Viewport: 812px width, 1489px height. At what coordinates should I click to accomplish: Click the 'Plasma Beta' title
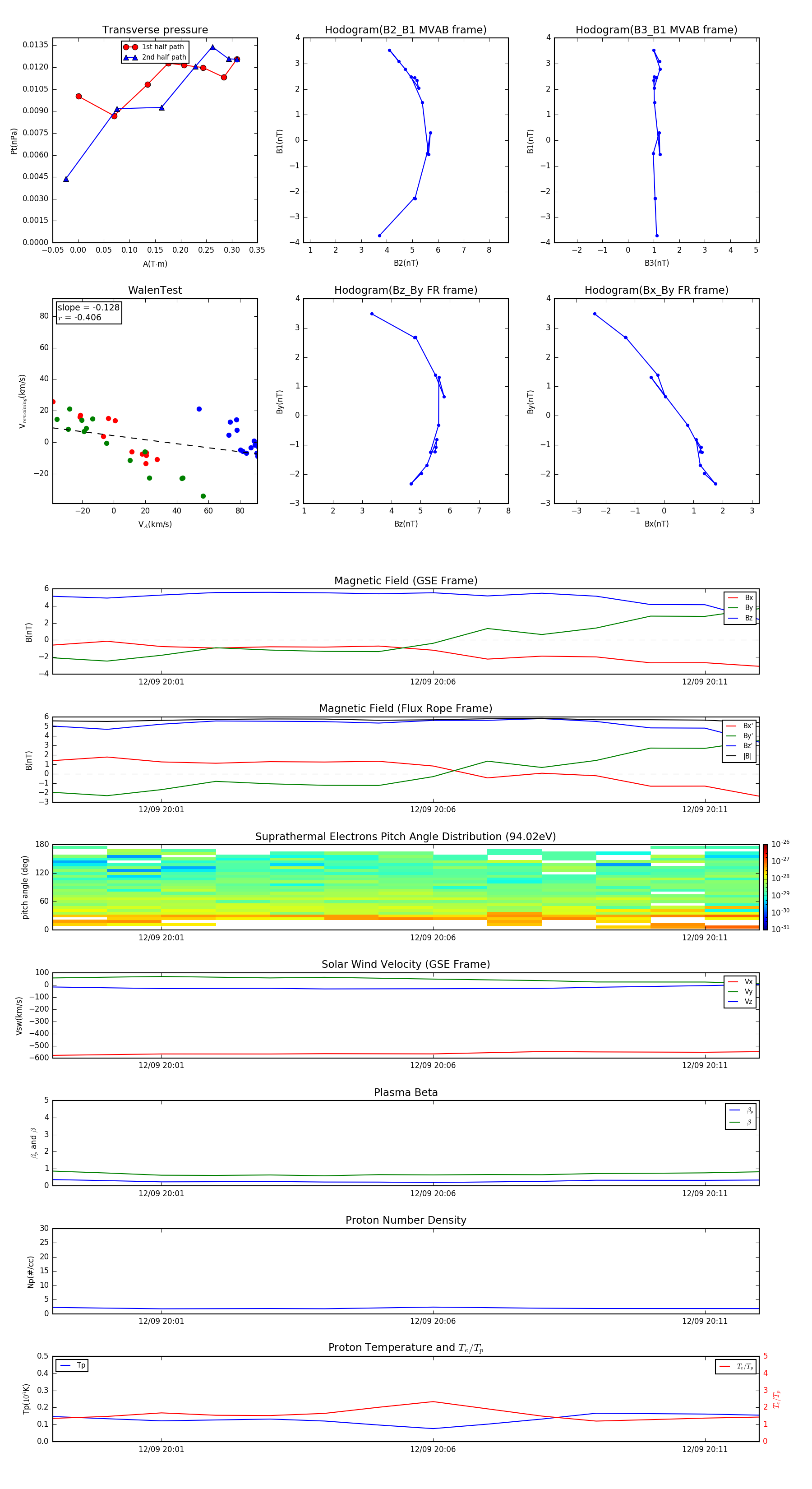(x=406, y=1092)
